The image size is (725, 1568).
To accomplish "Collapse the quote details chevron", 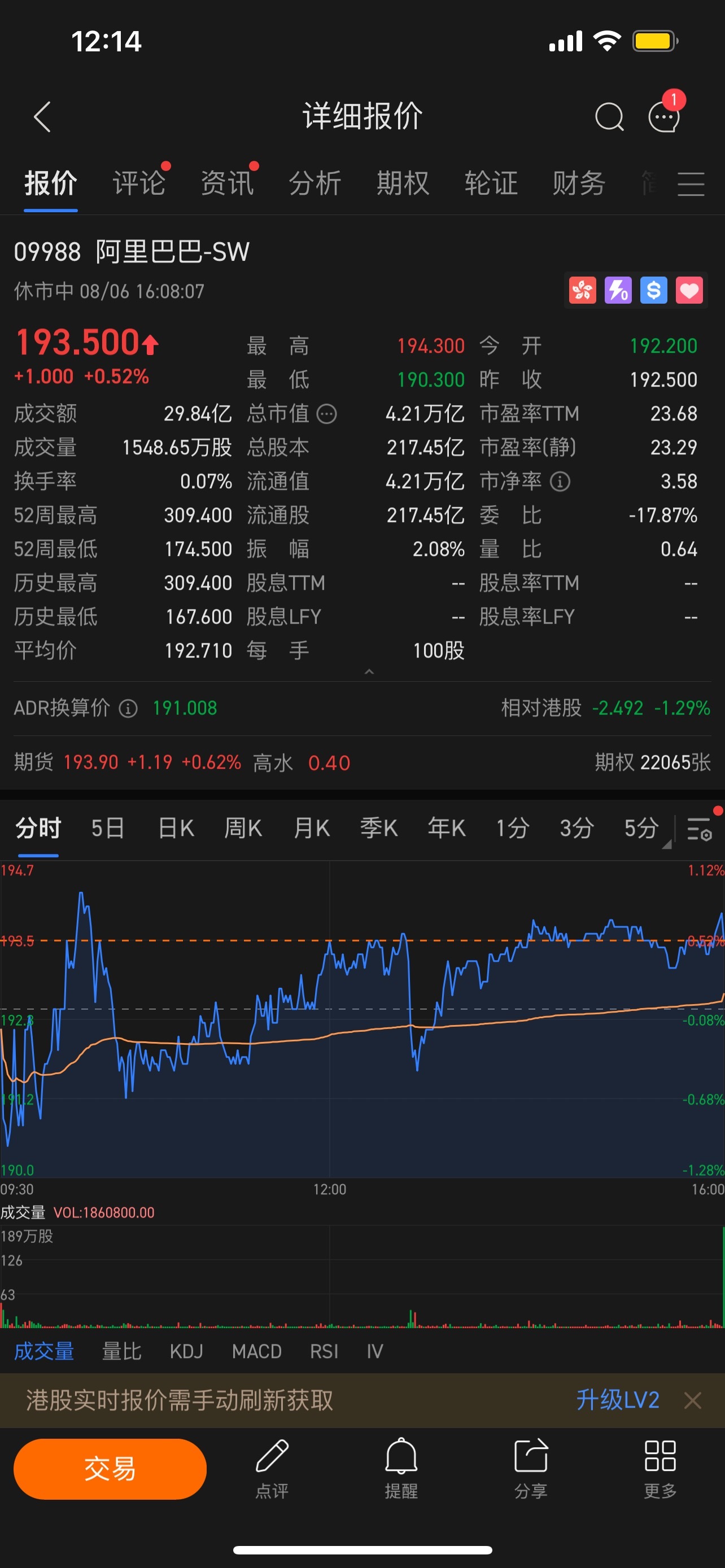I will (x=369, y=671).
